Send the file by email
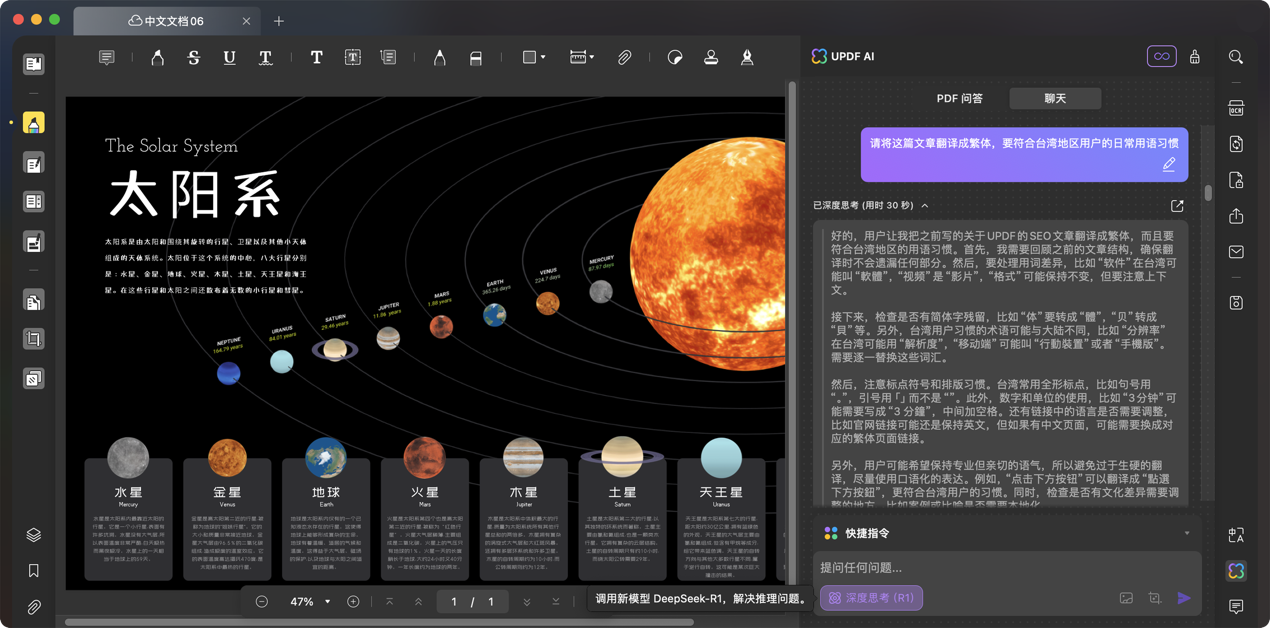Image resolution: width=1270 pixels, height=628 pixels. tap(1236, 252)
